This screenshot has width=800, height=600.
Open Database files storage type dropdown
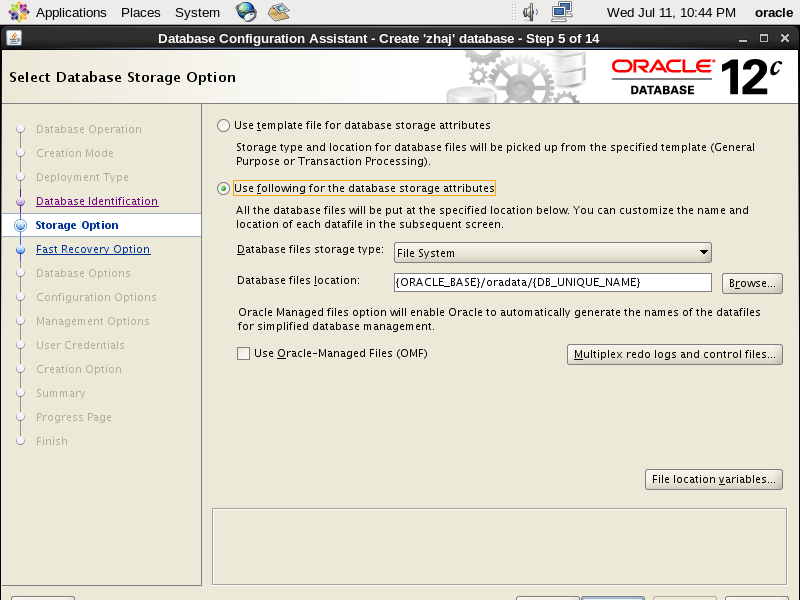(x=553, y=253)
